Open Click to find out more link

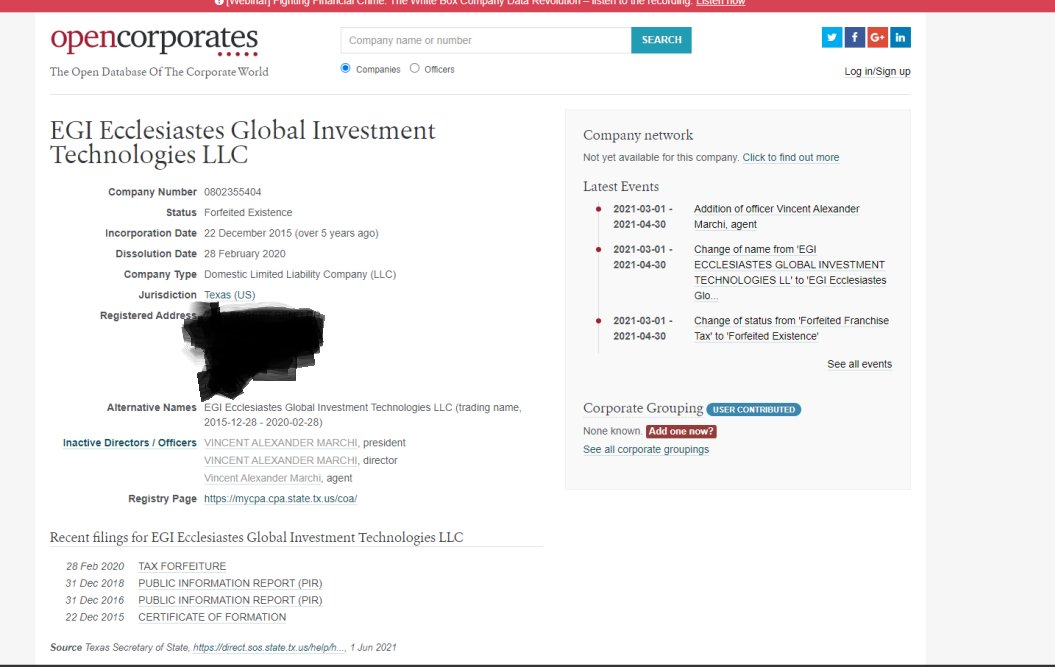coord(791,157)
